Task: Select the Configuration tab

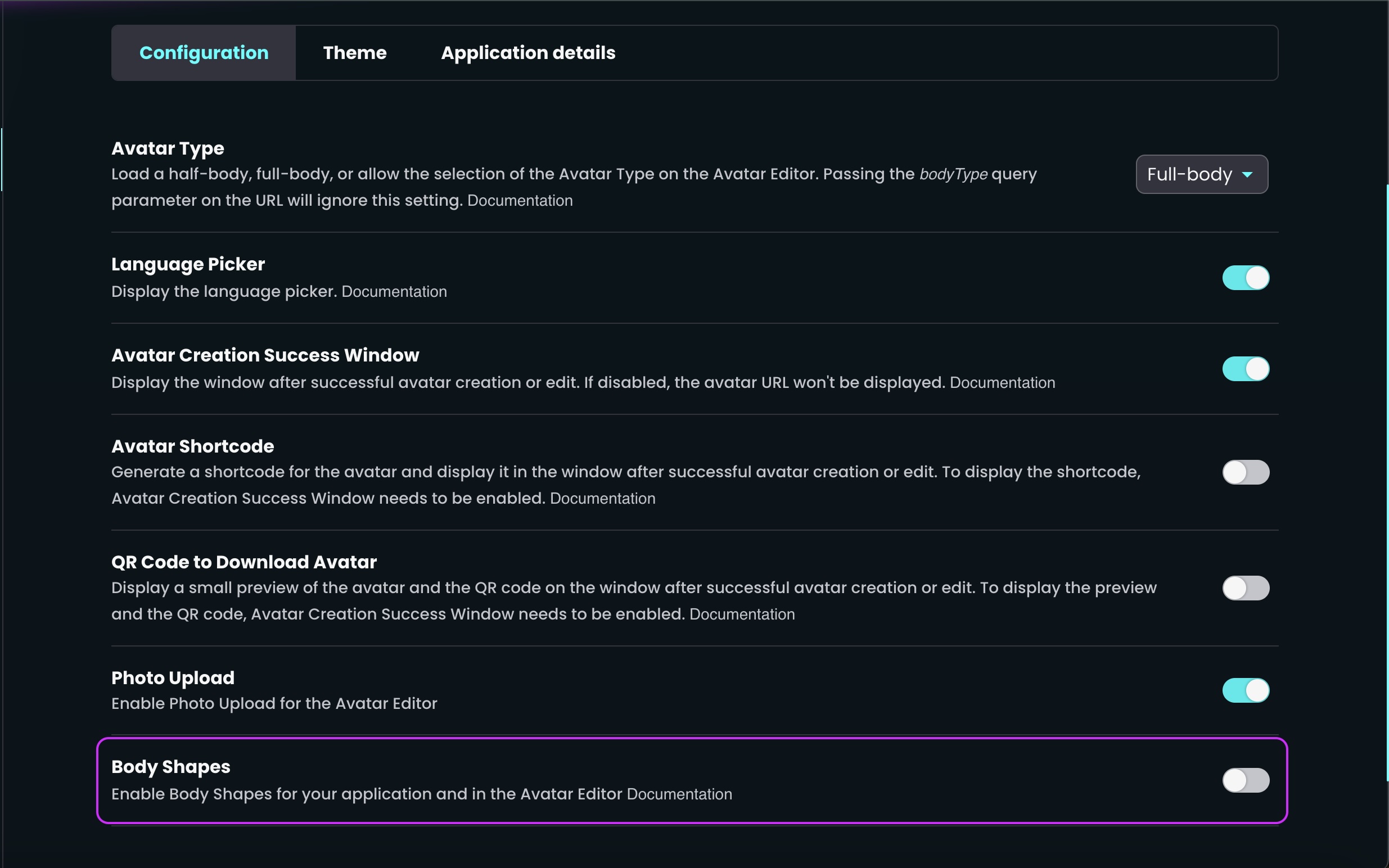Action: click(204, 53)
